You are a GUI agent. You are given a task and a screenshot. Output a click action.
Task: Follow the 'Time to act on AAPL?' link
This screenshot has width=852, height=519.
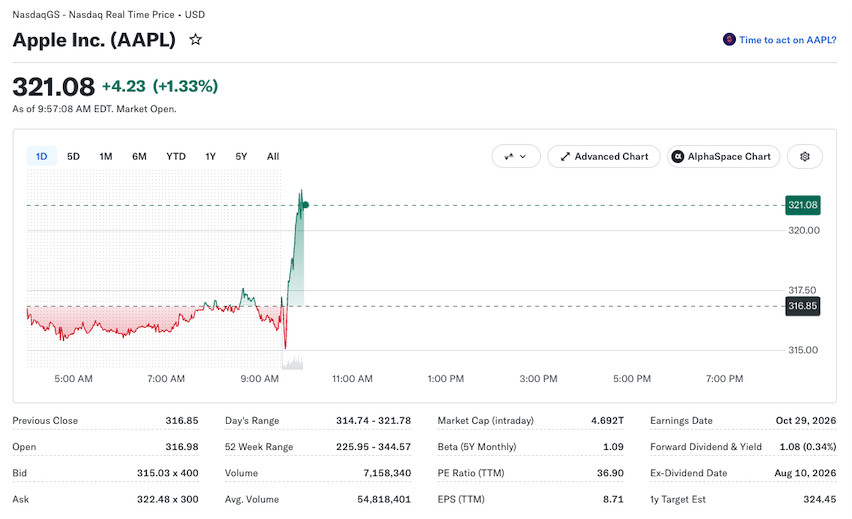pyautogui.click(x=787, y=40)
